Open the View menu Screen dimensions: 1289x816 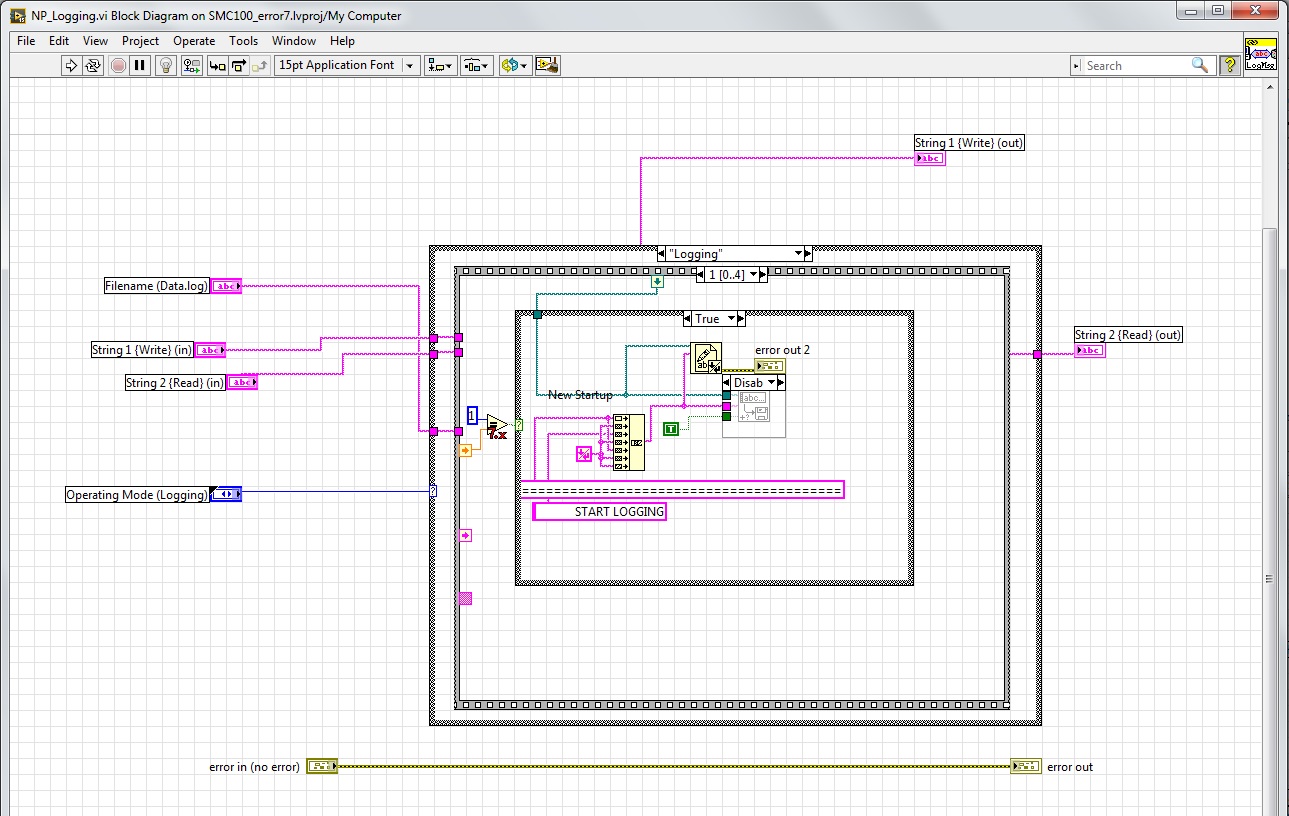point(95,41)
